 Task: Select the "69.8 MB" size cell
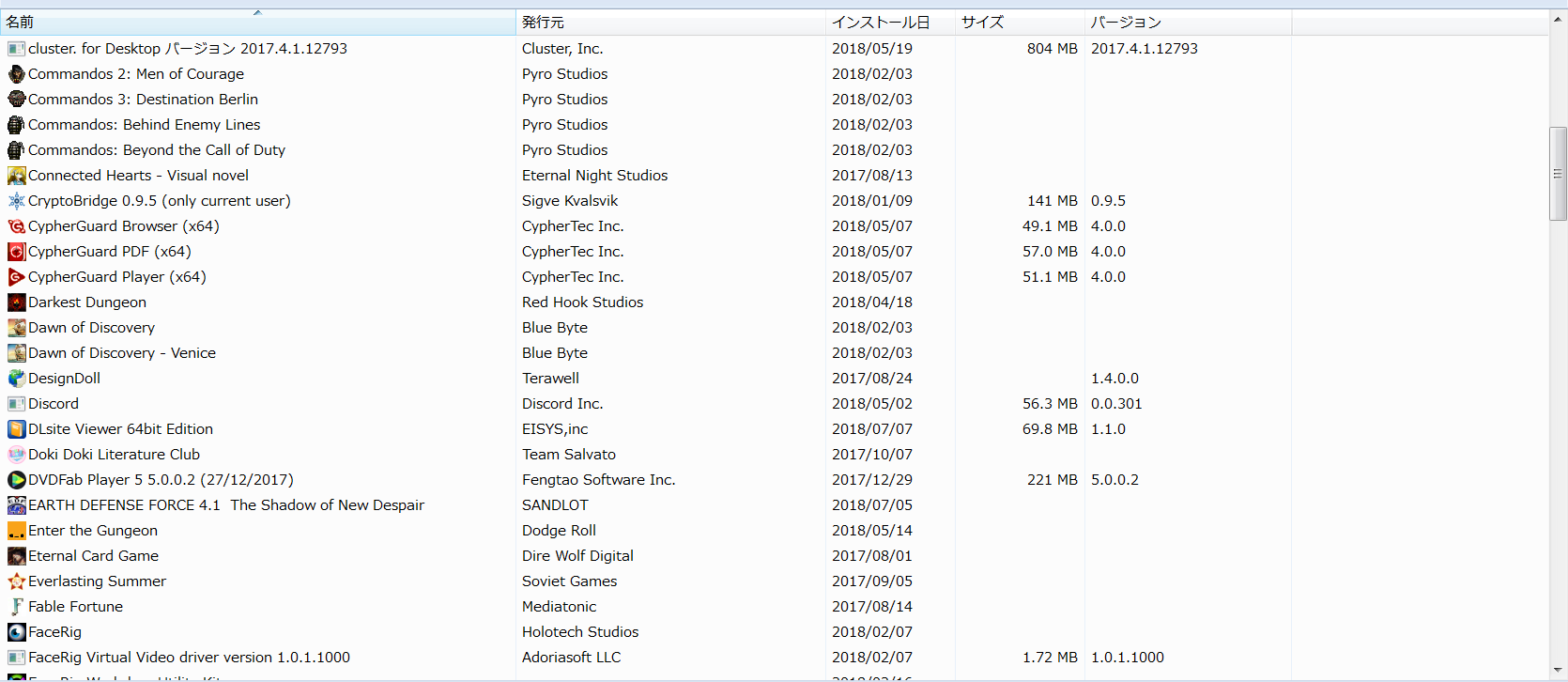(x=1051, y=429)
